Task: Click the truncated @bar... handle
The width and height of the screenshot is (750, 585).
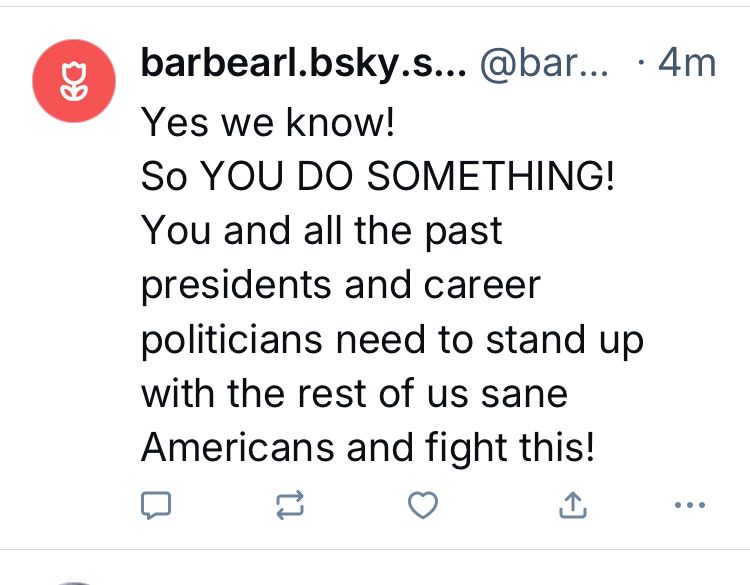Action: [x=544, y=63]
